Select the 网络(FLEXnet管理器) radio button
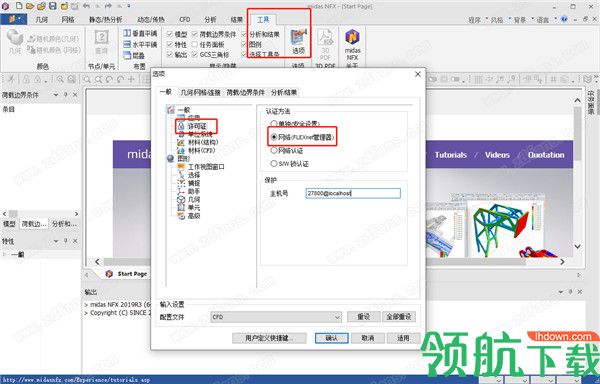 (x=274, y=137)
